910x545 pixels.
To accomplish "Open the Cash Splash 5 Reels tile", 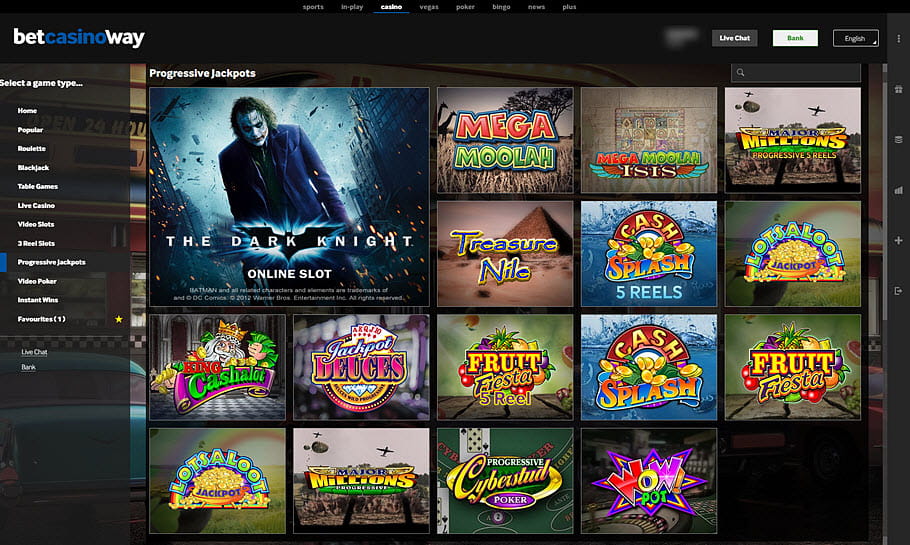I will (x=649, y=254).
